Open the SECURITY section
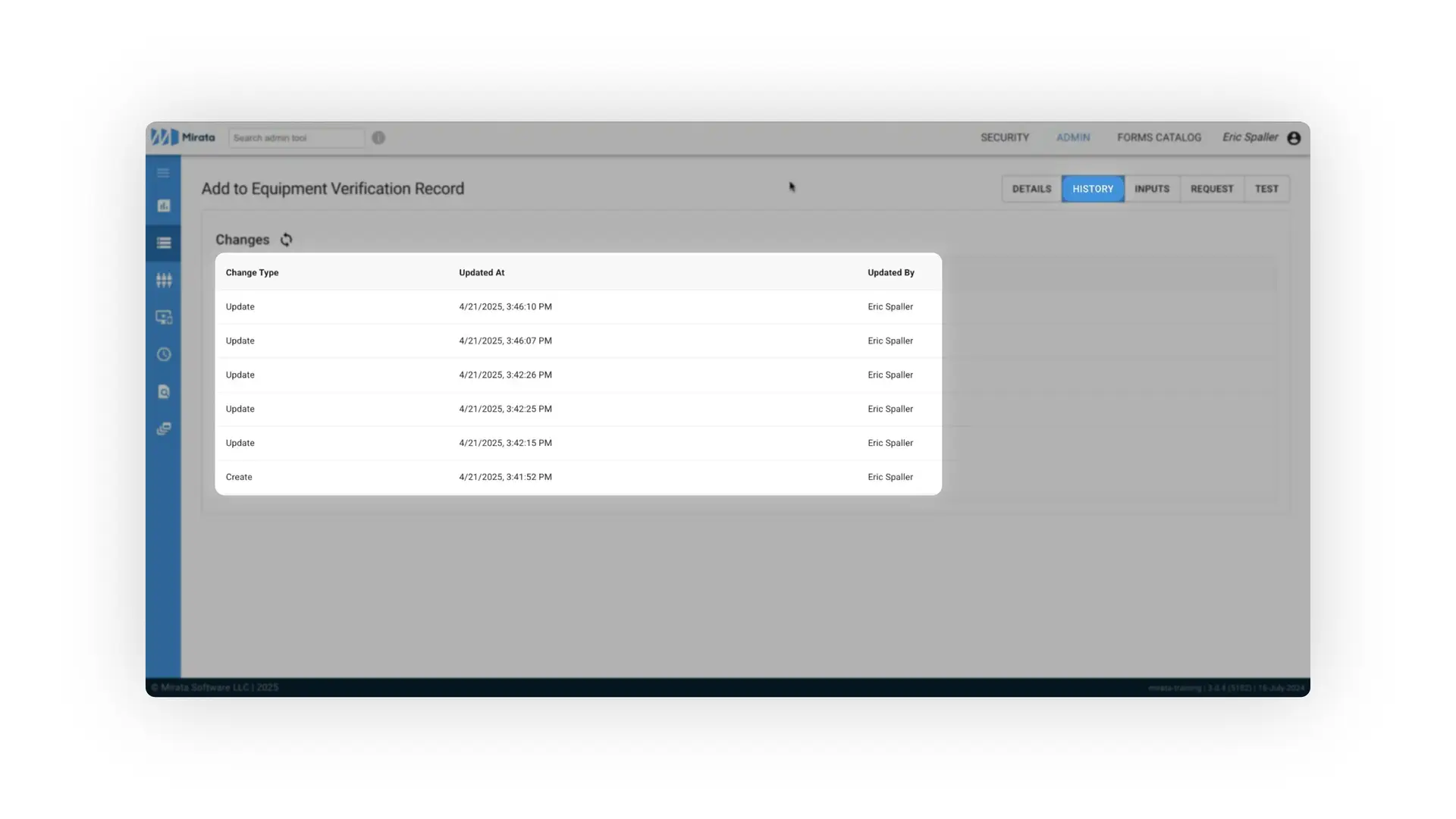 pos(1005,137)
